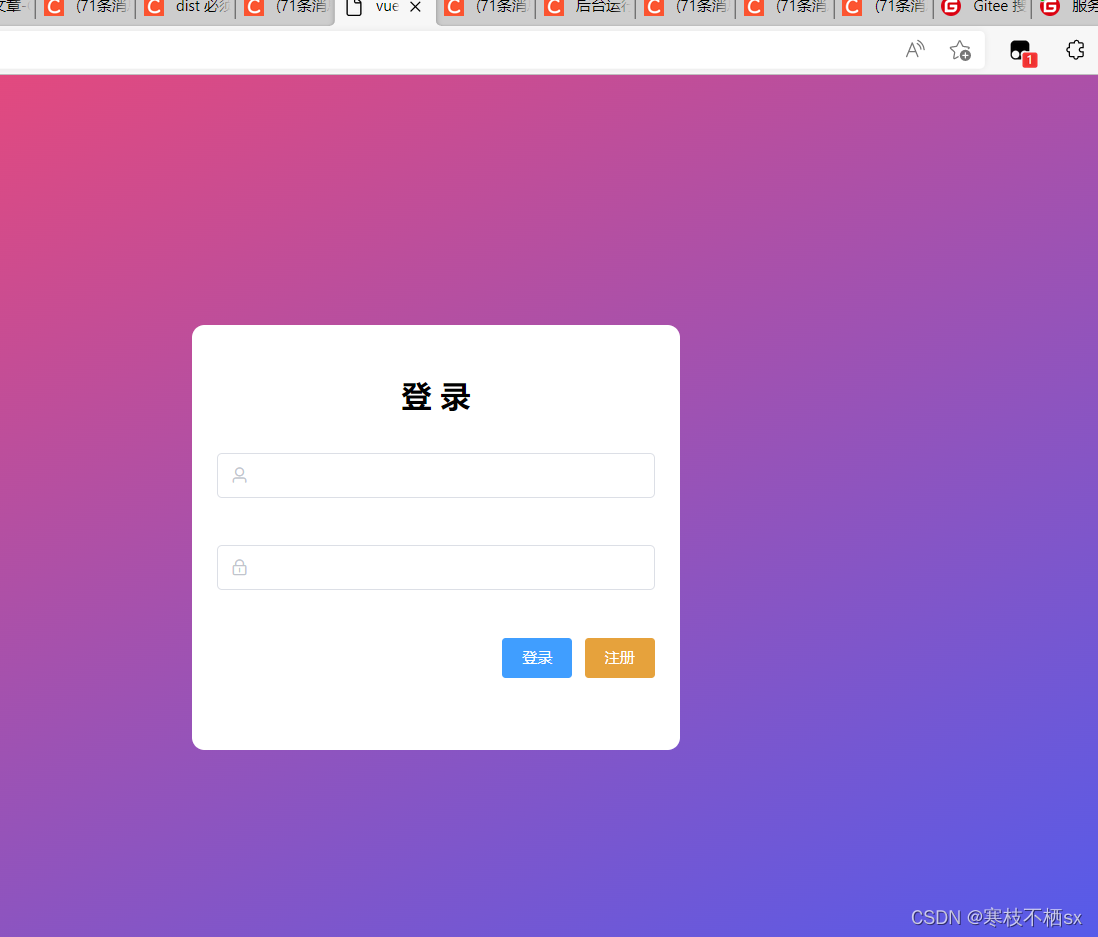Click the person icon inside the username field
Image resolution: width=1098 pixels, height=937 pixels.
pos(239,475)
